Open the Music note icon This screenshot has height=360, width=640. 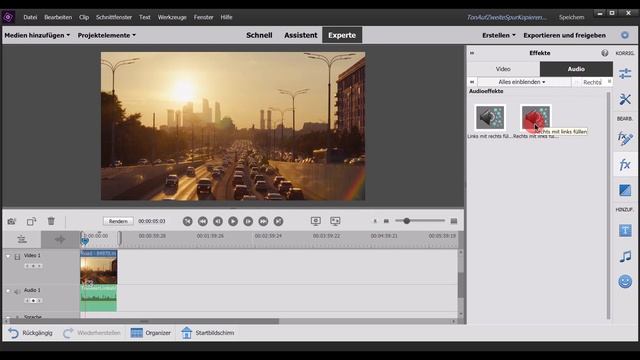tap(625, 256)
